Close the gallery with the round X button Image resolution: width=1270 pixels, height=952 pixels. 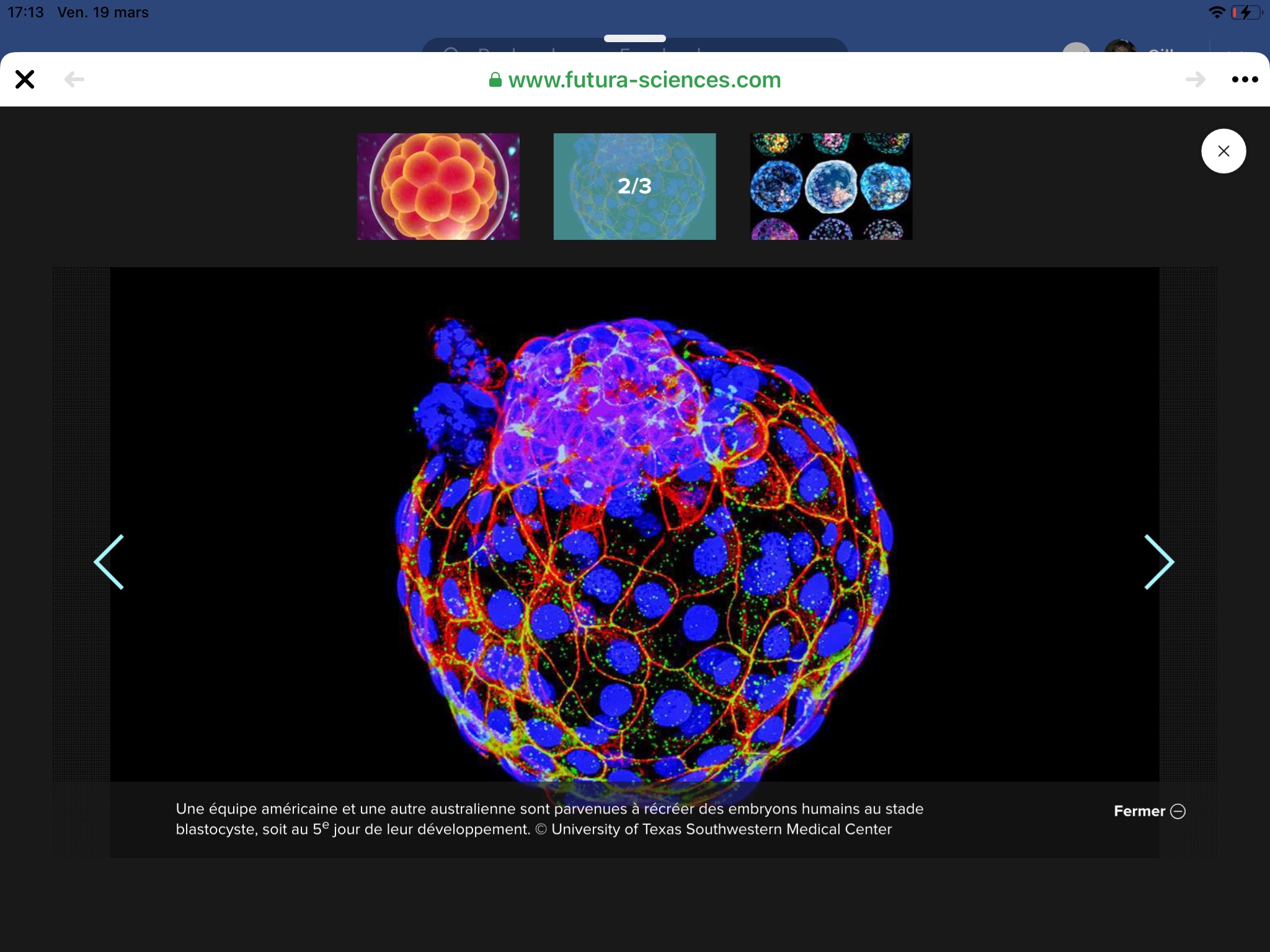point(1223,151)
